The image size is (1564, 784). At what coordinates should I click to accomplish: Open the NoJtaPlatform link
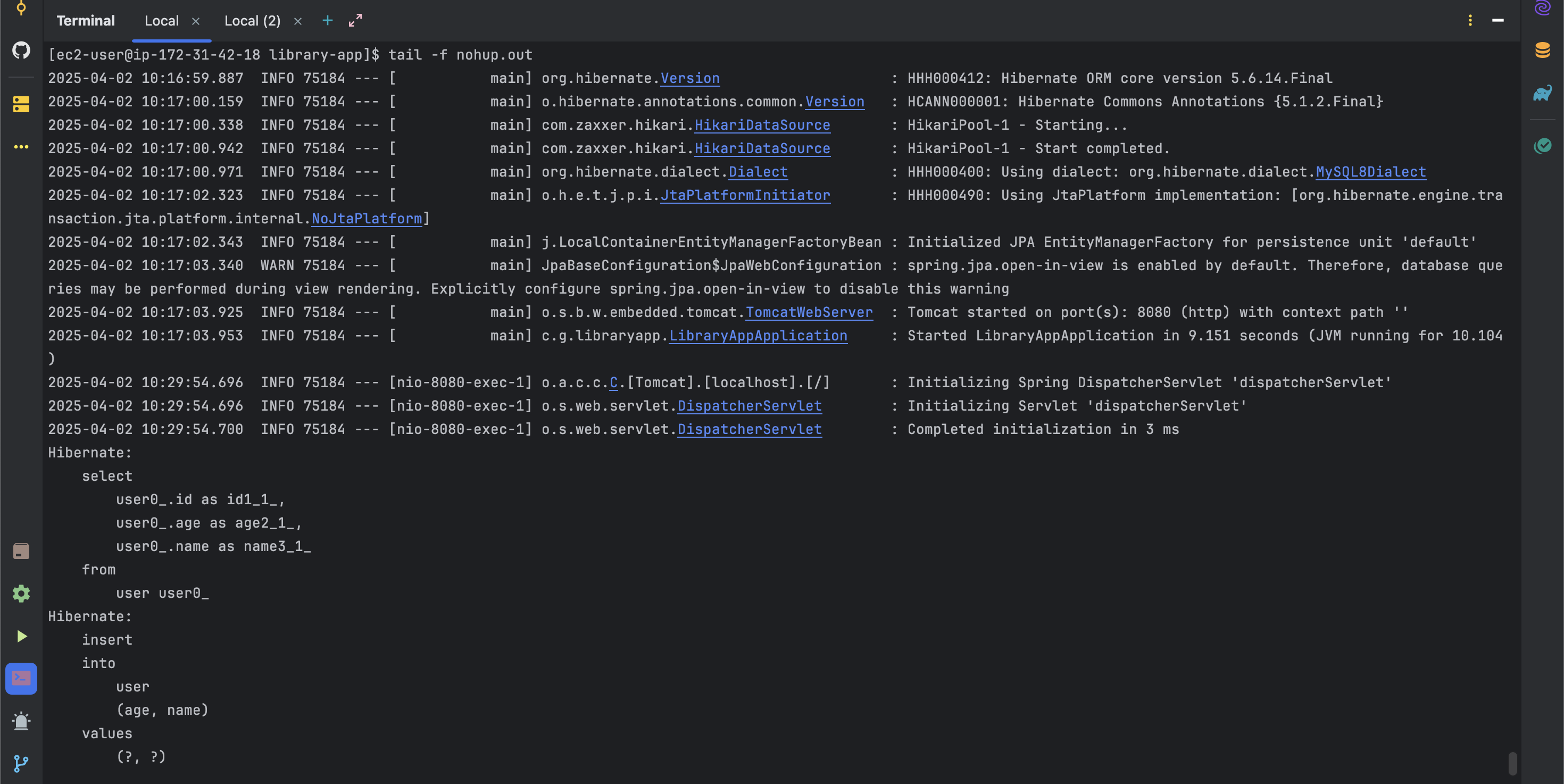pyautogui.click(x=366, y=219)
